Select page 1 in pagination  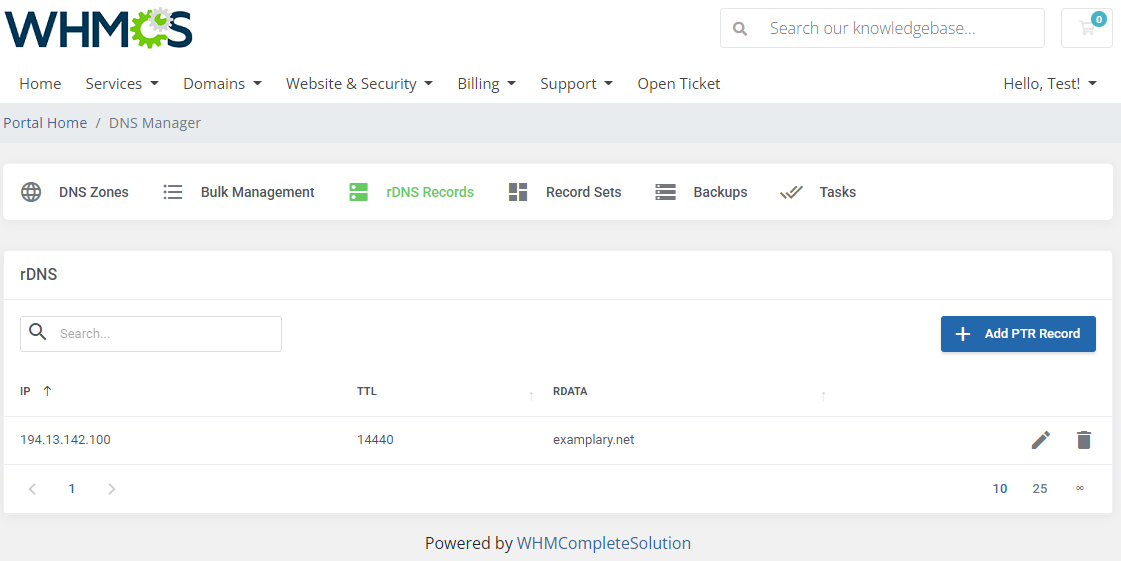[x=71, y=489]
